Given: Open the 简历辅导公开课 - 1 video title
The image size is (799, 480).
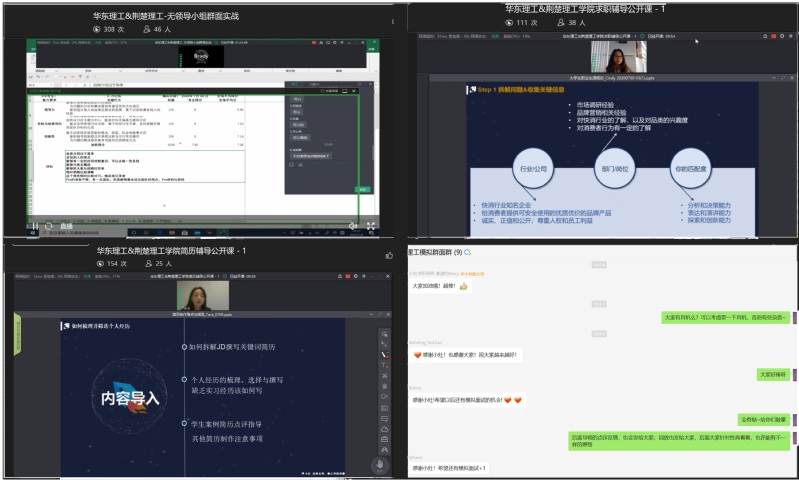Looking at the screenshot, I should coord(171,250).
